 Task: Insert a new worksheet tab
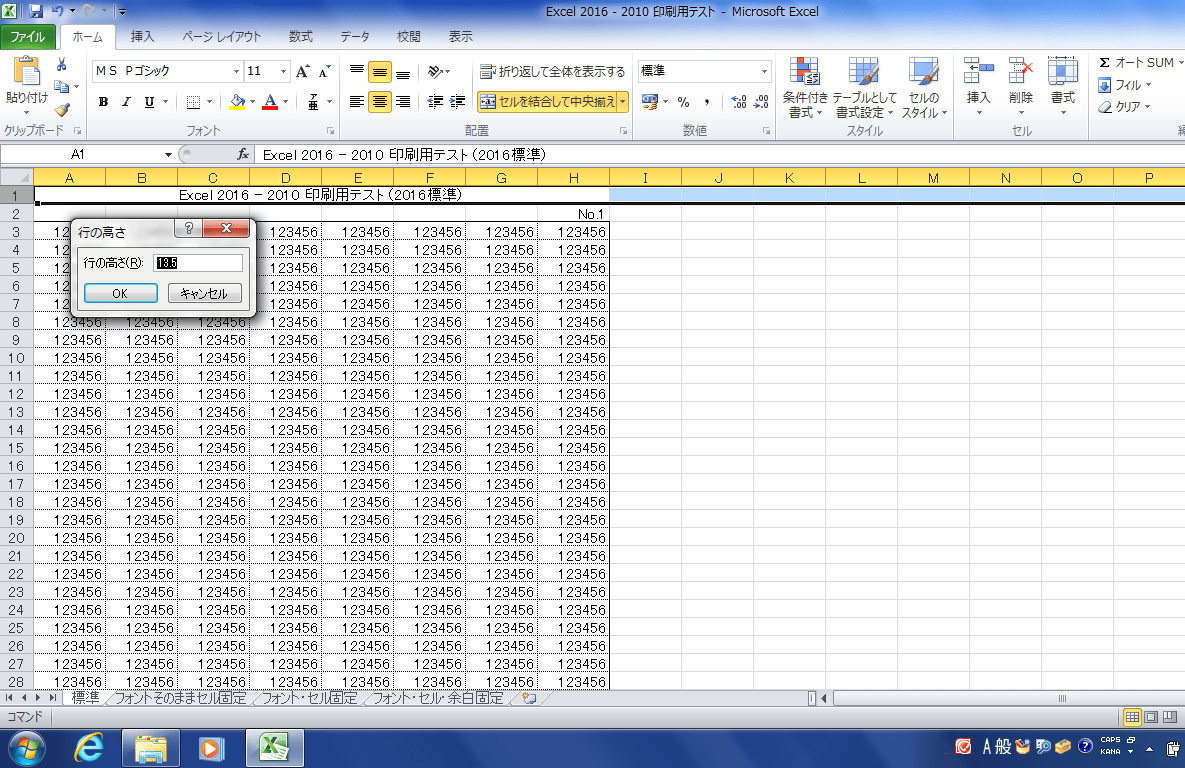point(529,698)
